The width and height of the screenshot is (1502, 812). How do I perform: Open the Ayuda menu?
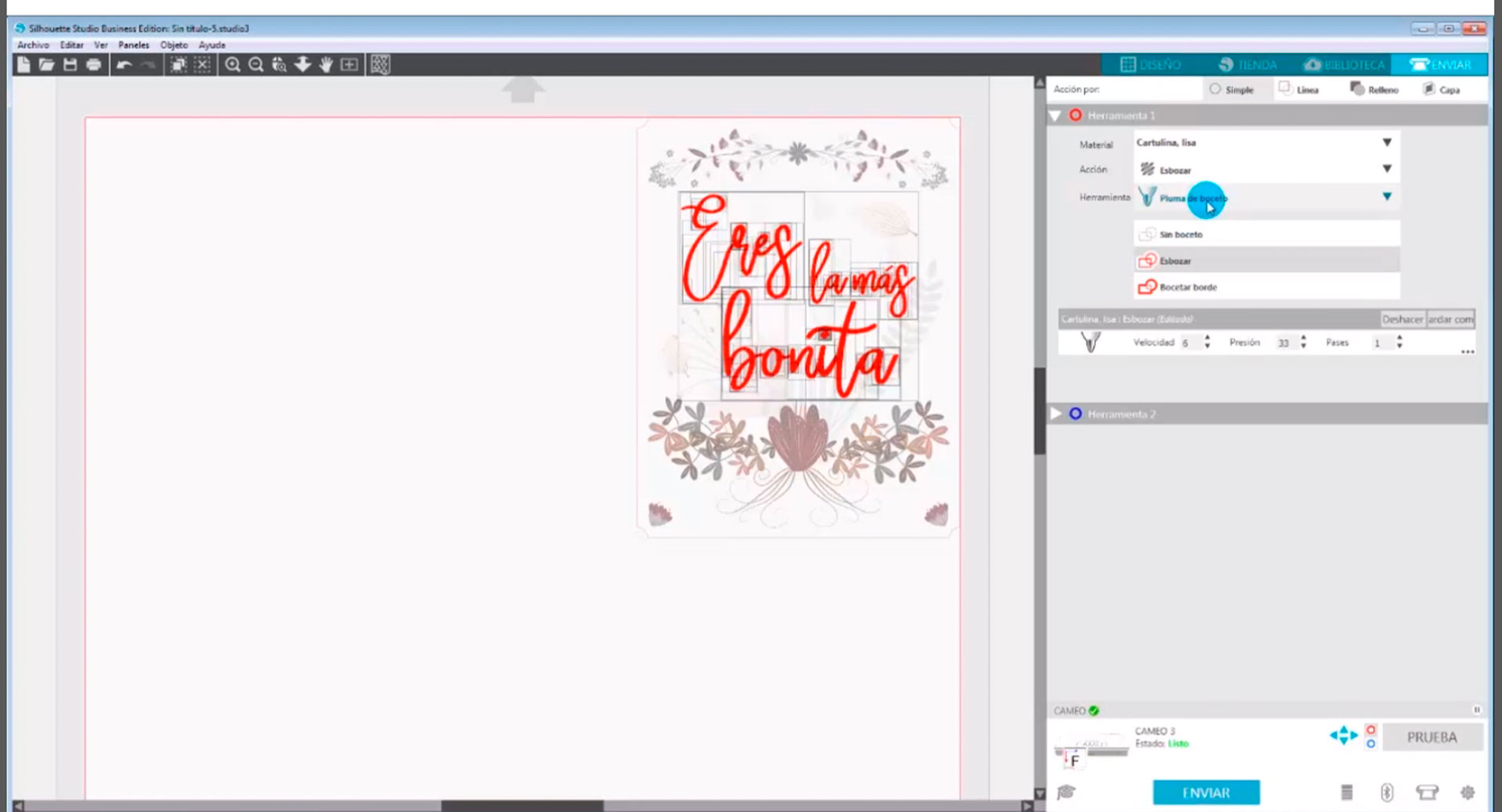(x=212, y=45)
